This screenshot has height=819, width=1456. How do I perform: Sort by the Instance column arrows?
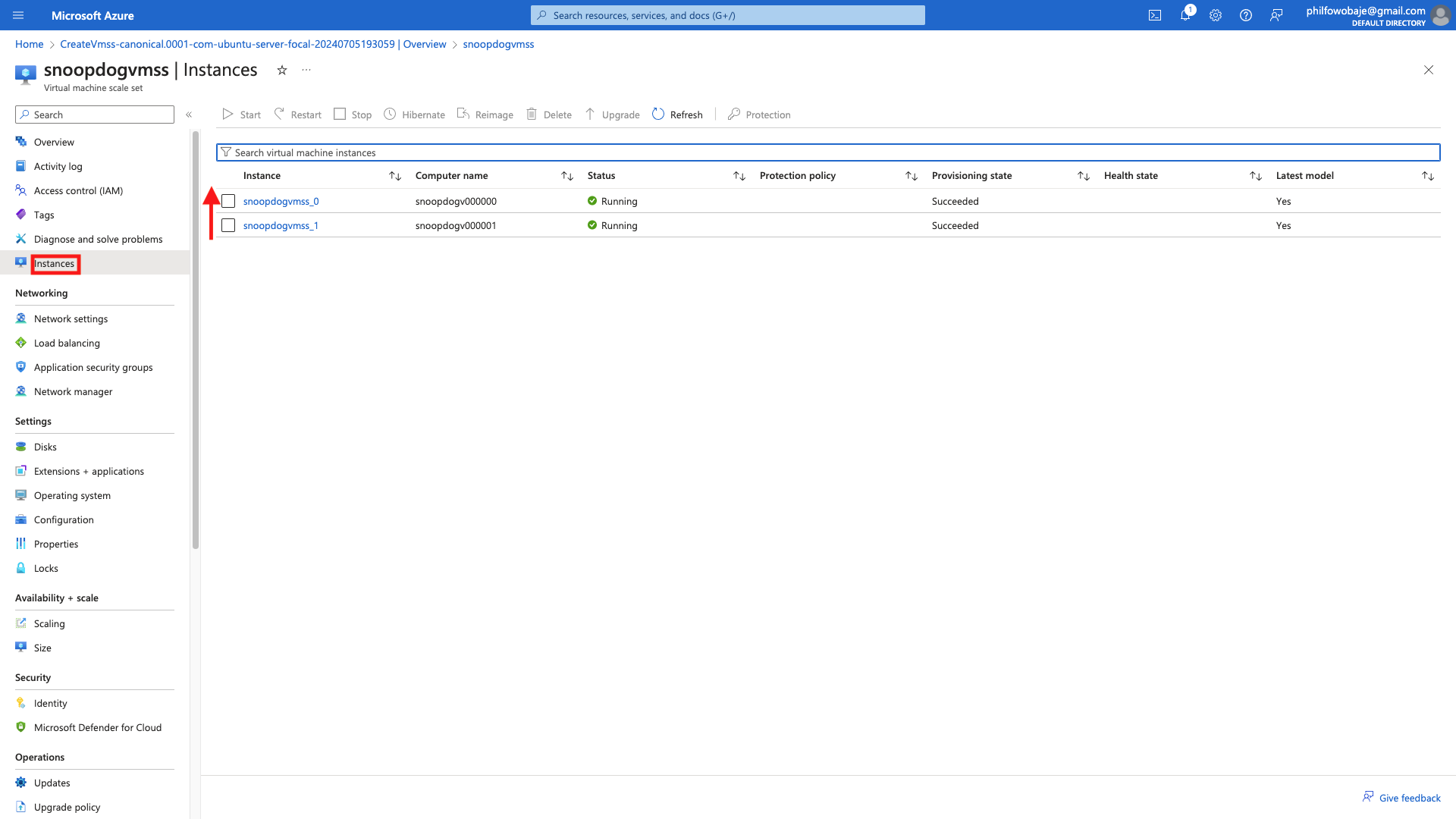(x=395, y=176)
